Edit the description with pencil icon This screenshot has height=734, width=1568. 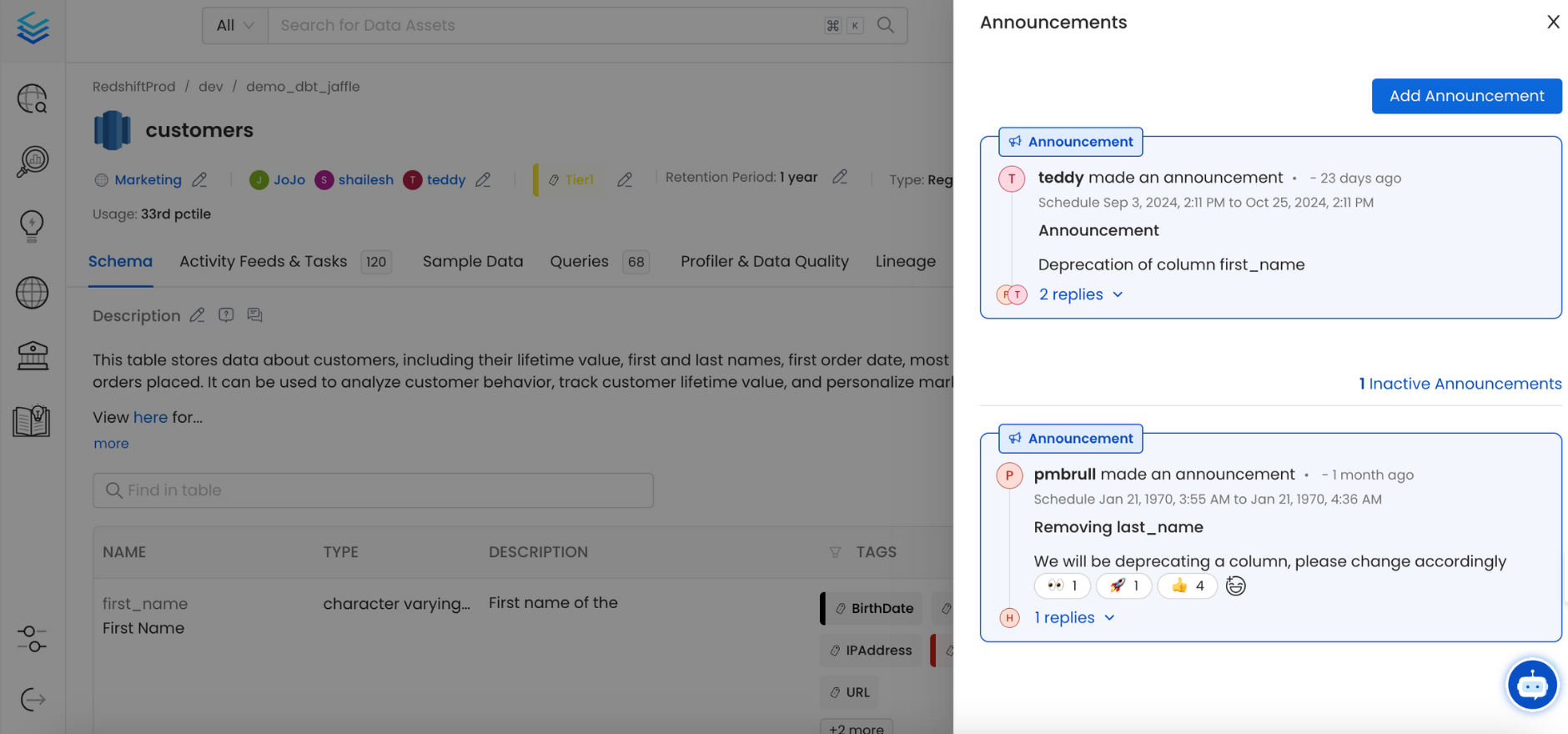(197, 315)
